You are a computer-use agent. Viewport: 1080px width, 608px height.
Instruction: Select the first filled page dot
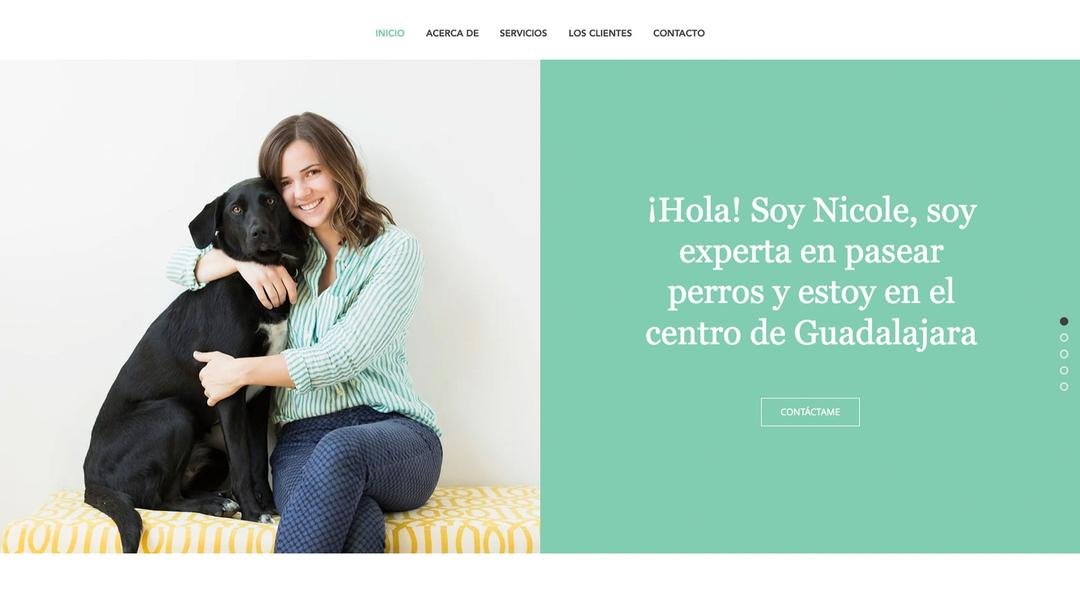pos(1063,322)
